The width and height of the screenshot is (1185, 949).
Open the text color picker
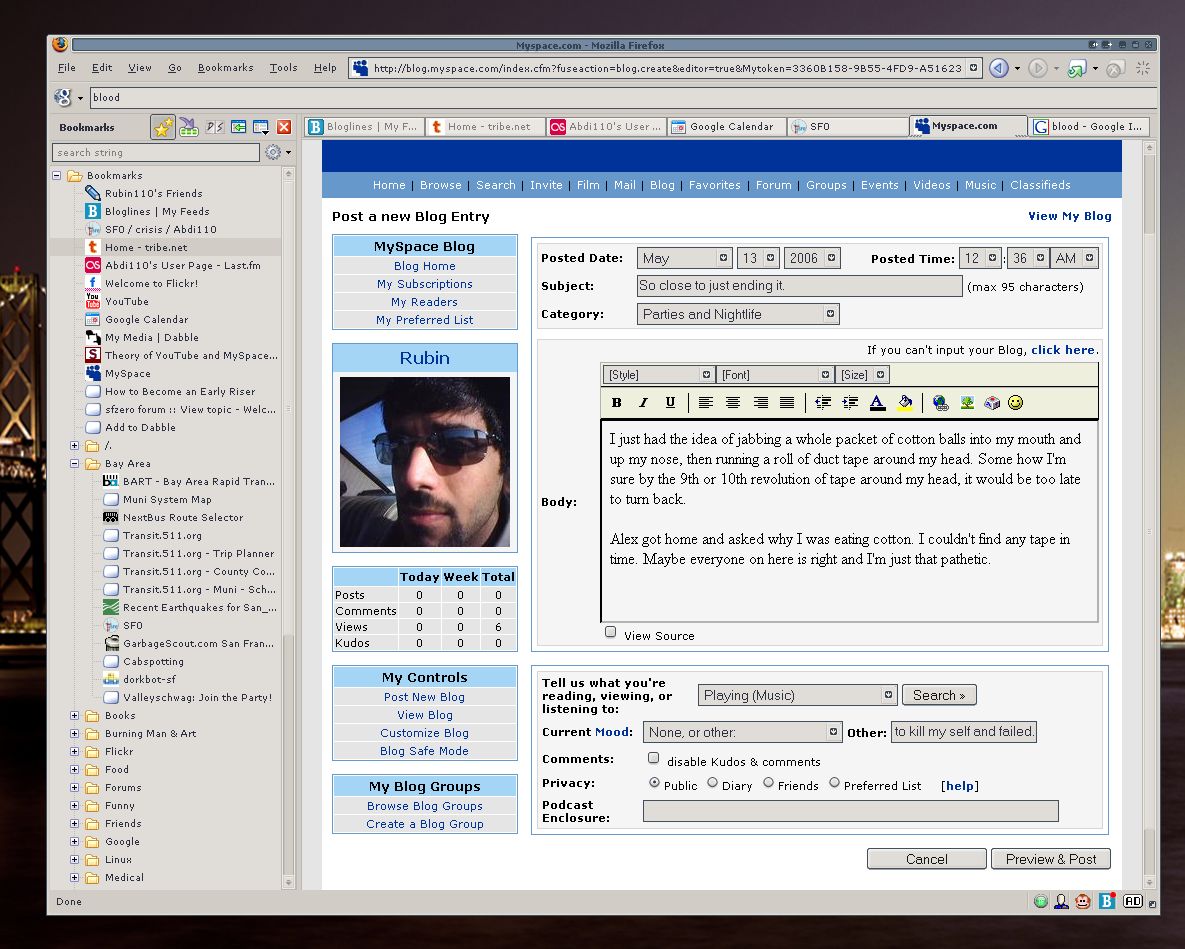point(877,403)
